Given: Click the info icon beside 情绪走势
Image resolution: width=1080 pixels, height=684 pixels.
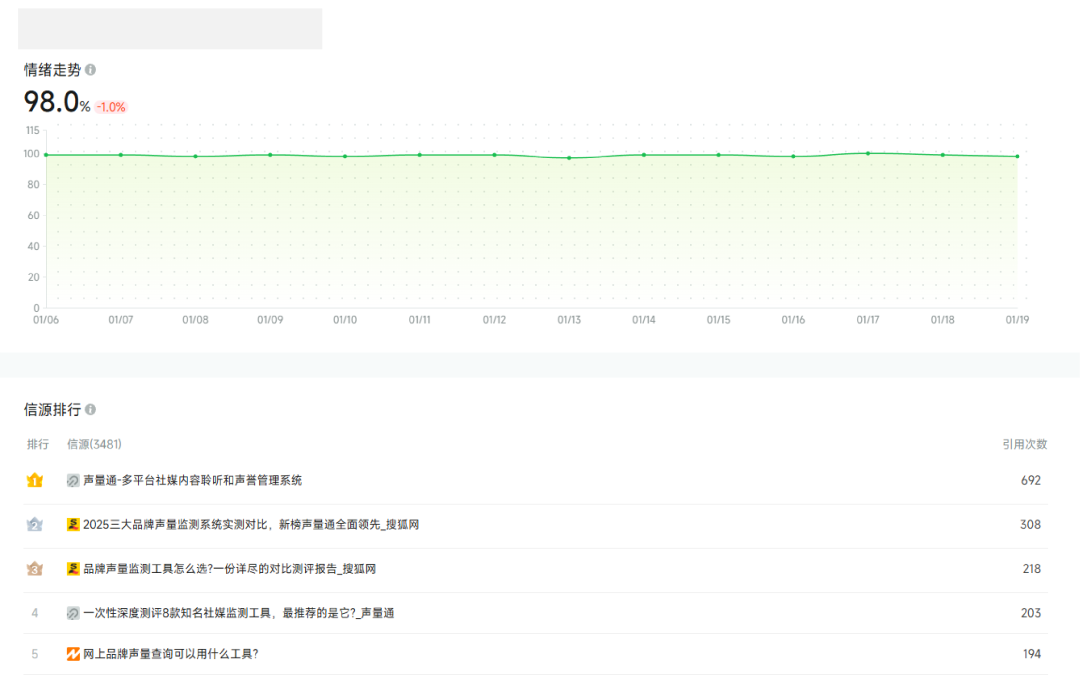Looking at the screenshot, I should click(x=90, y=70).
